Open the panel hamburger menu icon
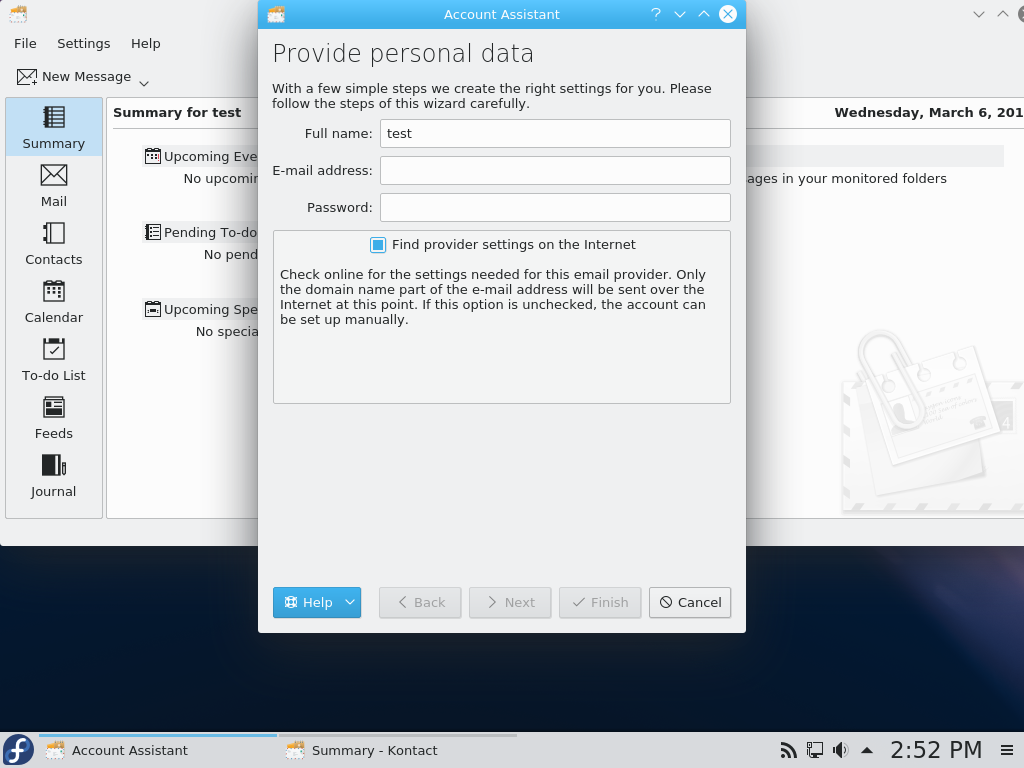The height and width of the screenshot is (768, 1024). click(x=1007, y=750)
